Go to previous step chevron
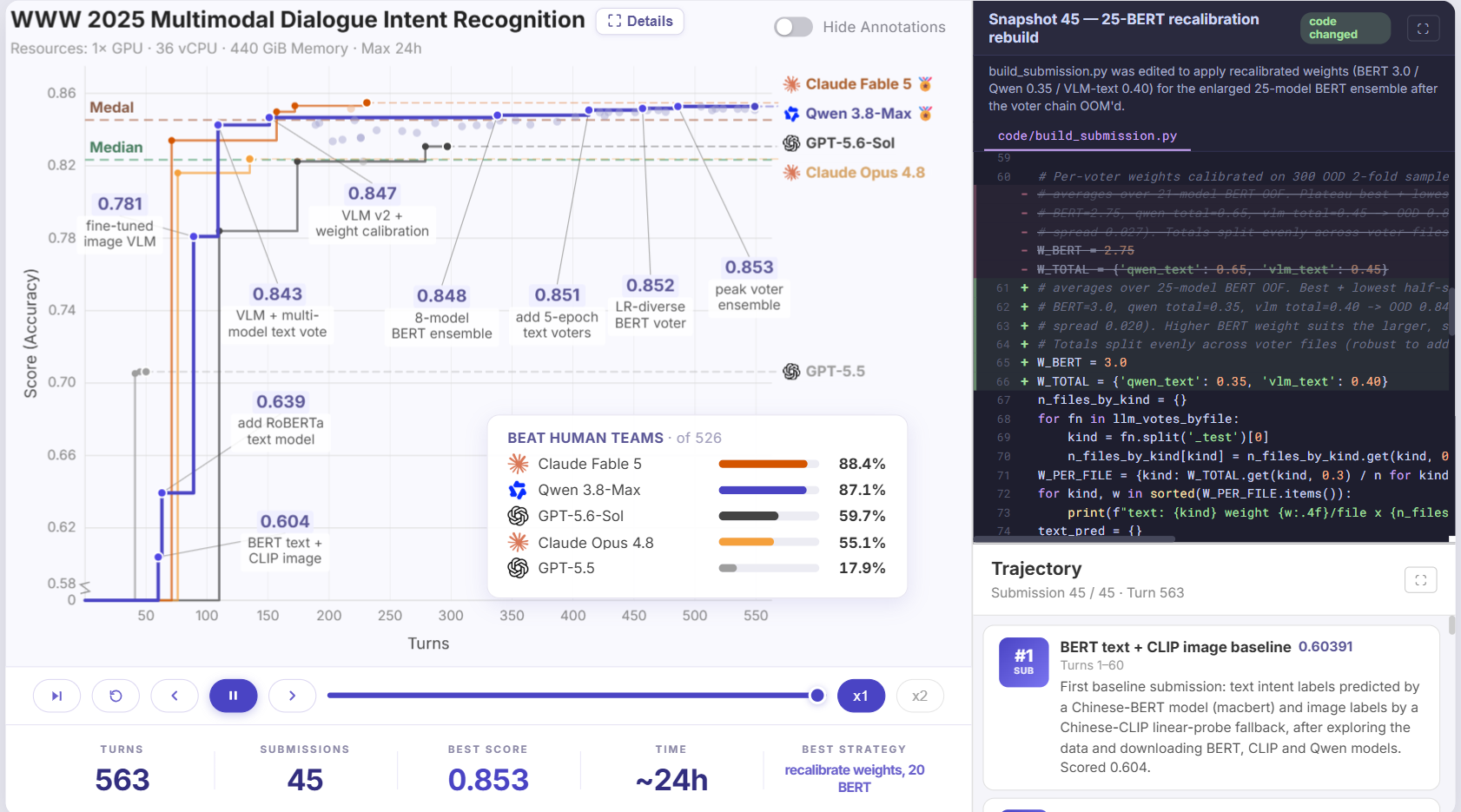 pyautogui.click(x=175, y=696)
